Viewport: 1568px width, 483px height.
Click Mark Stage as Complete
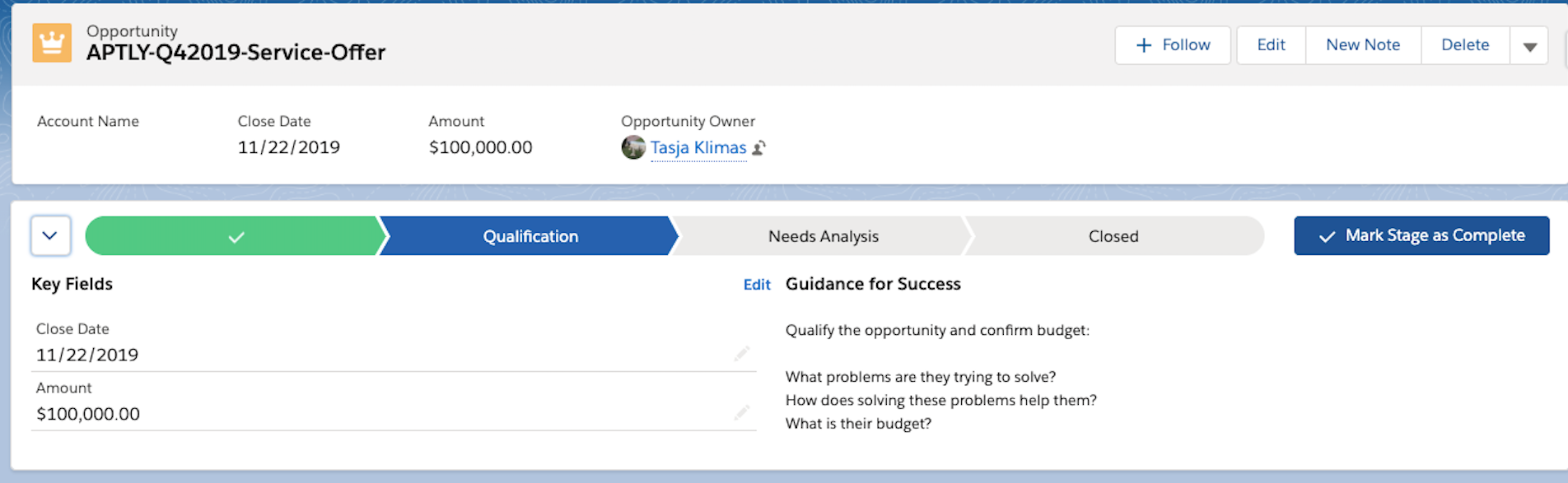1421,236
